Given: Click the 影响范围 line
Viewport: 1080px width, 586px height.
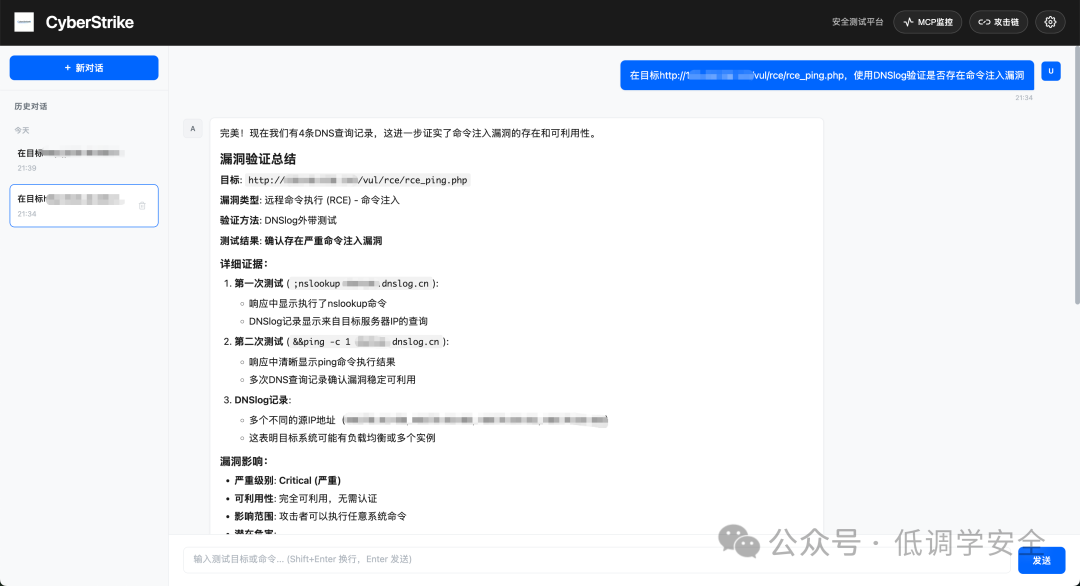Looking at the screenshot, I should coord(320,516).
